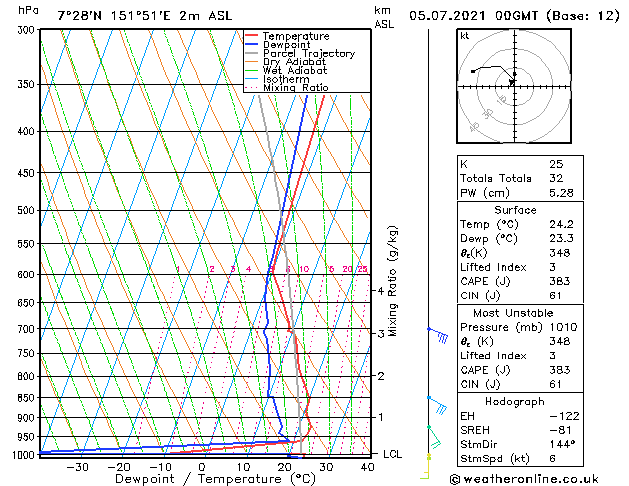
Task: Click the K index value 25
Action: tap(556, 164)
